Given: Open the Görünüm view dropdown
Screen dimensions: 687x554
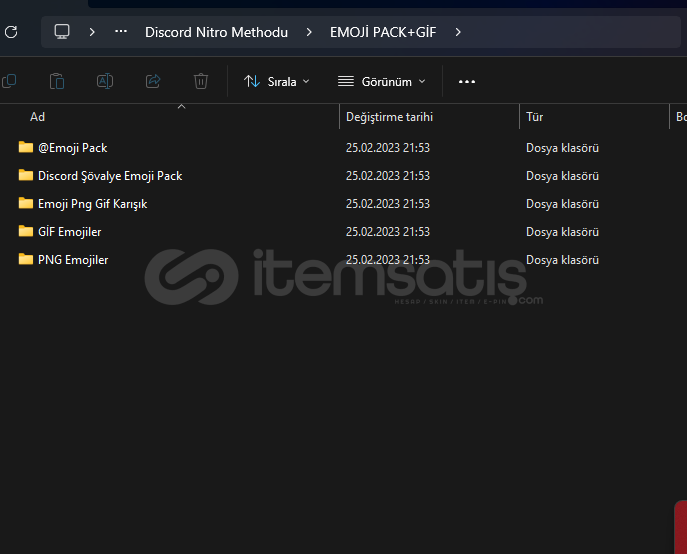Looking at the screenshot, I should pos(382,82).
